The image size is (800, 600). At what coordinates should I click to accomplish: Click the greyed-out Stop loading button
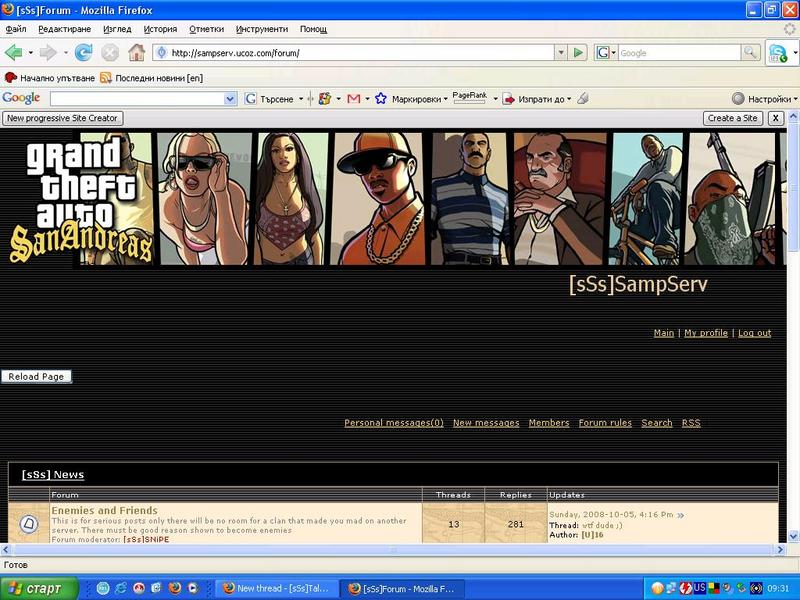pos(110,53)
